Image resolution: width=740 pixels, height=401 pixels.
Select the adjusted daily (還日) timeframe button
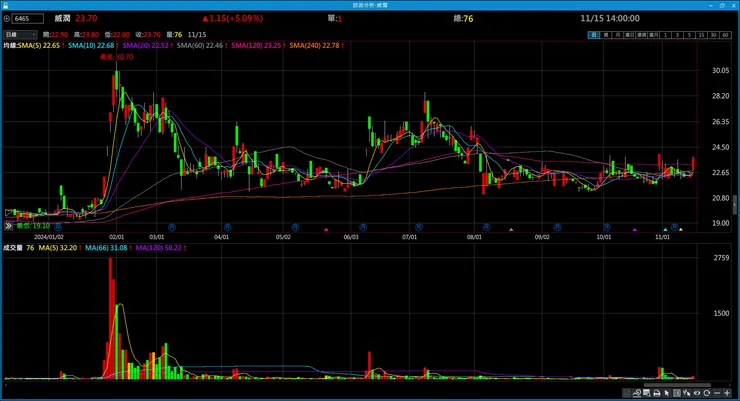[630, 34]
